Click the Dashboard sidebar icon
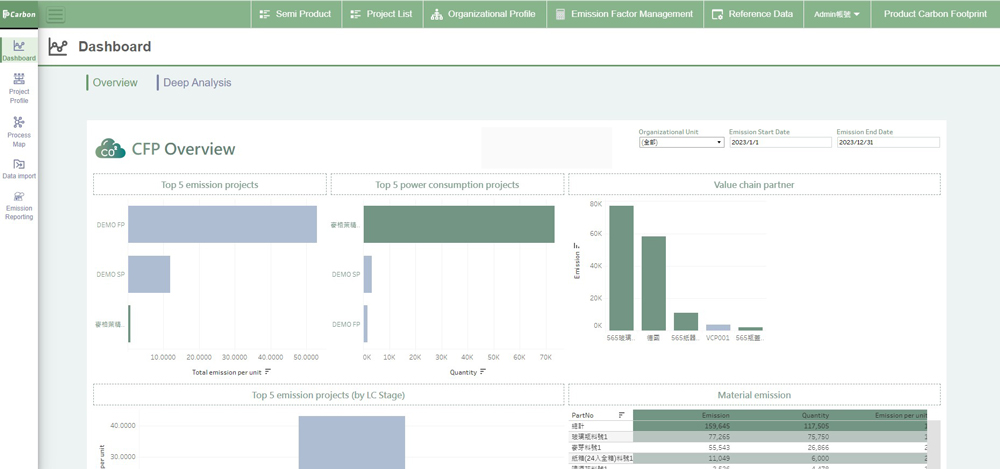The image size is (1000, 469). [x=19, y=50]
